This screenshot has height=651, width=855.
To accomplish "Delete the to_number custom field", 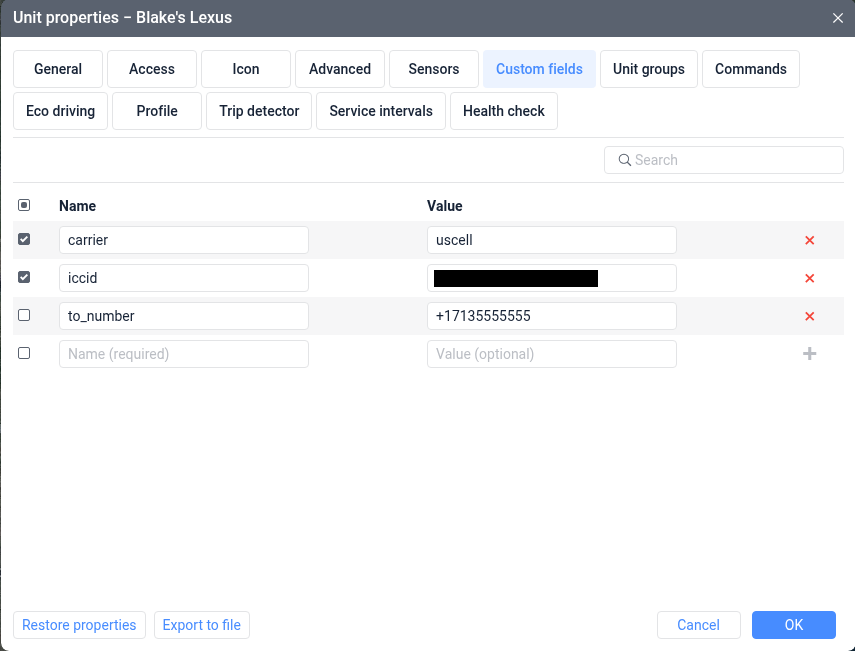I will click(810, 317).
